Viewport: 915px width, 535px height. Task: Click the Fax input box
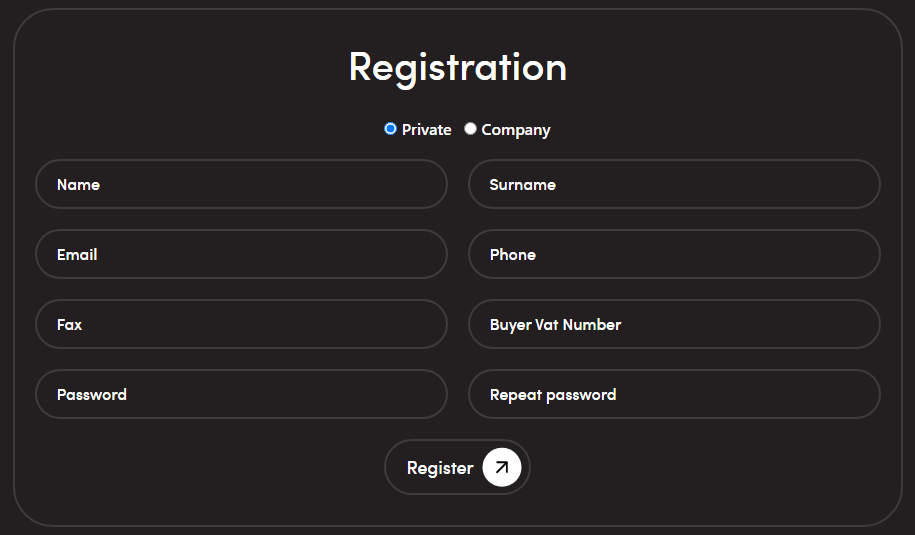point(241,325)
